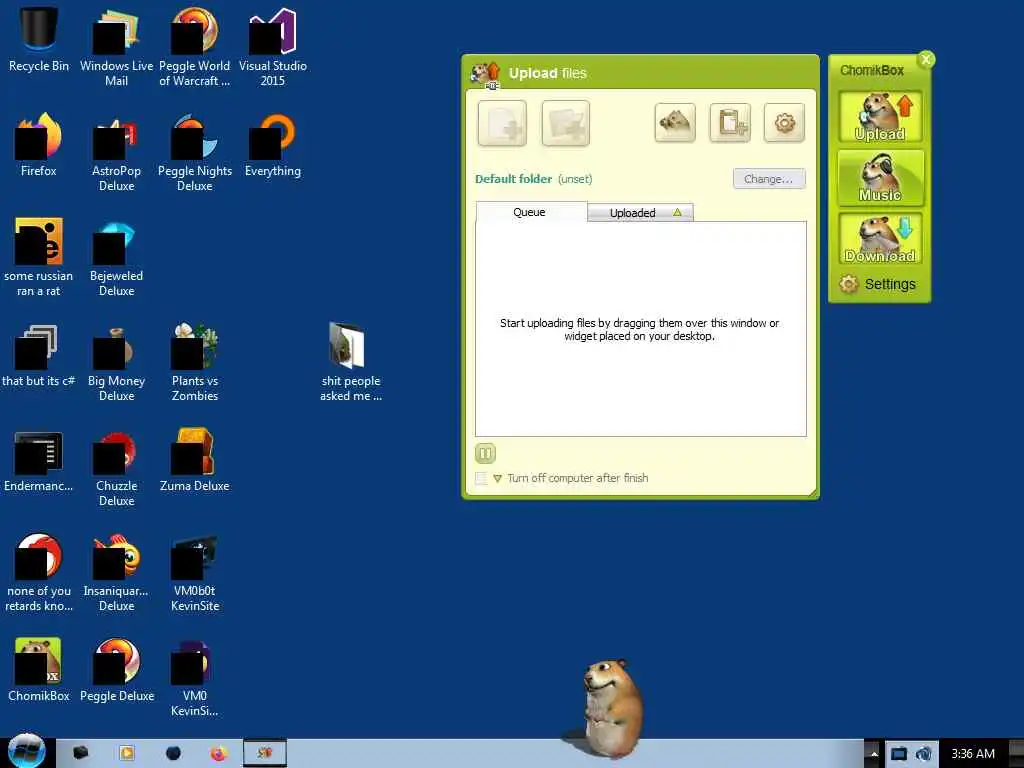Screen dimensions: 1024x768
Task: Open the media player taskbar icon
Action: [127, 753]
